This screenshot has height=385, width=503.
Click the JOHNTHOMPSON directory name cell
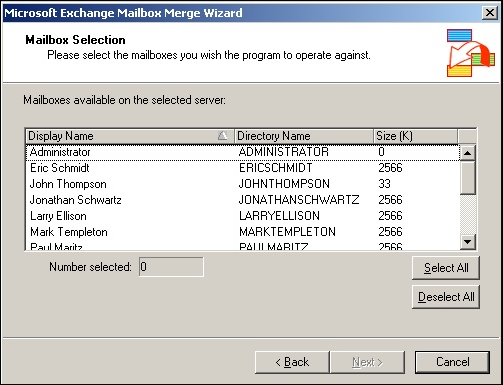click(x=284, y=184)
